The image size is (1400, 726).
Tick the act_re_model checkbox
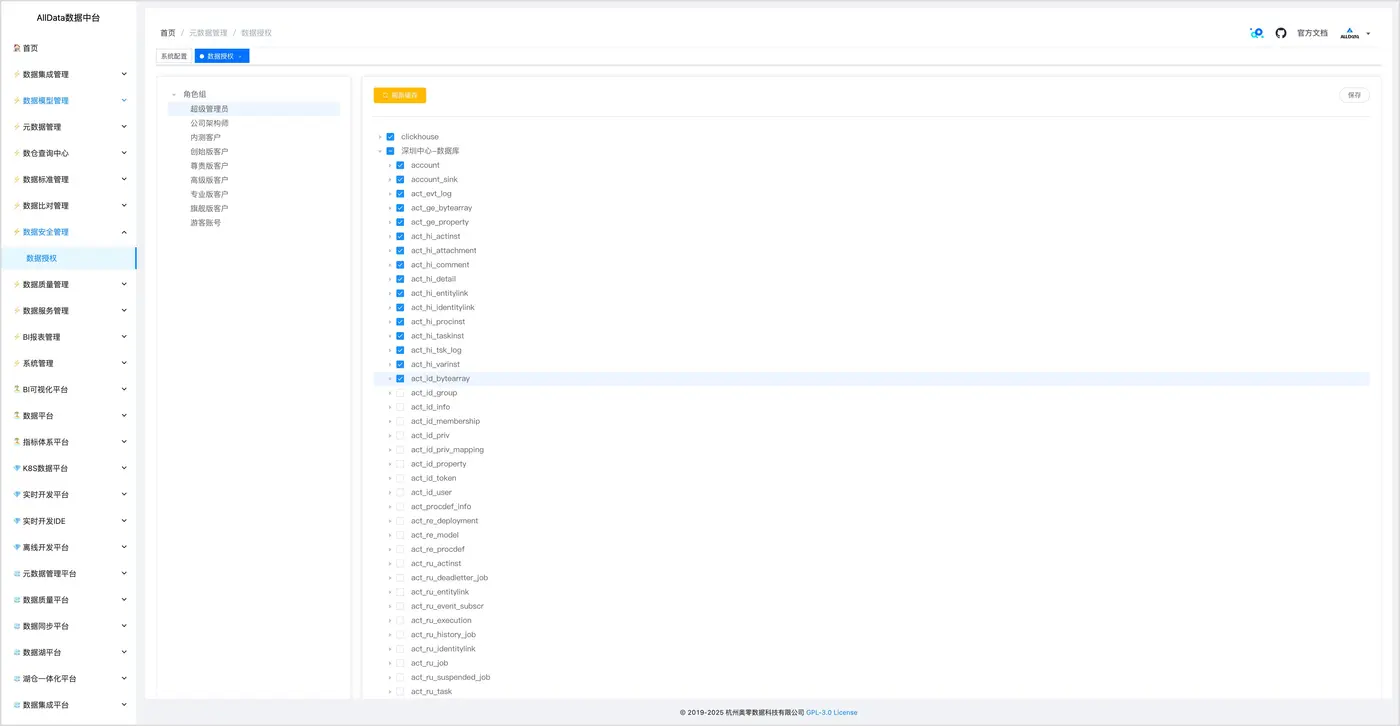(400, 535)
